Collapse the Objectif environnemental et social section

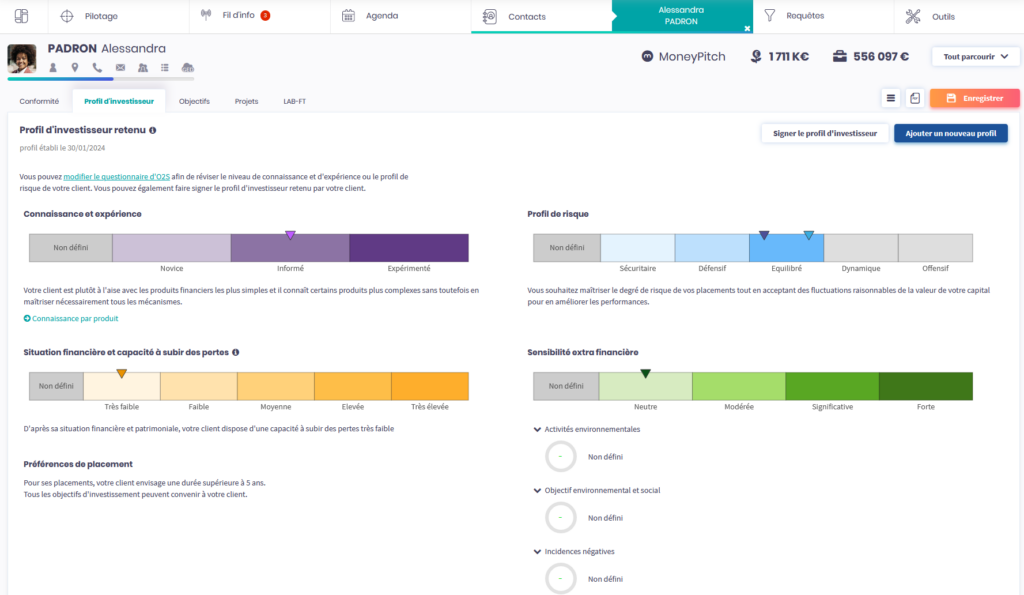point(537,490)
